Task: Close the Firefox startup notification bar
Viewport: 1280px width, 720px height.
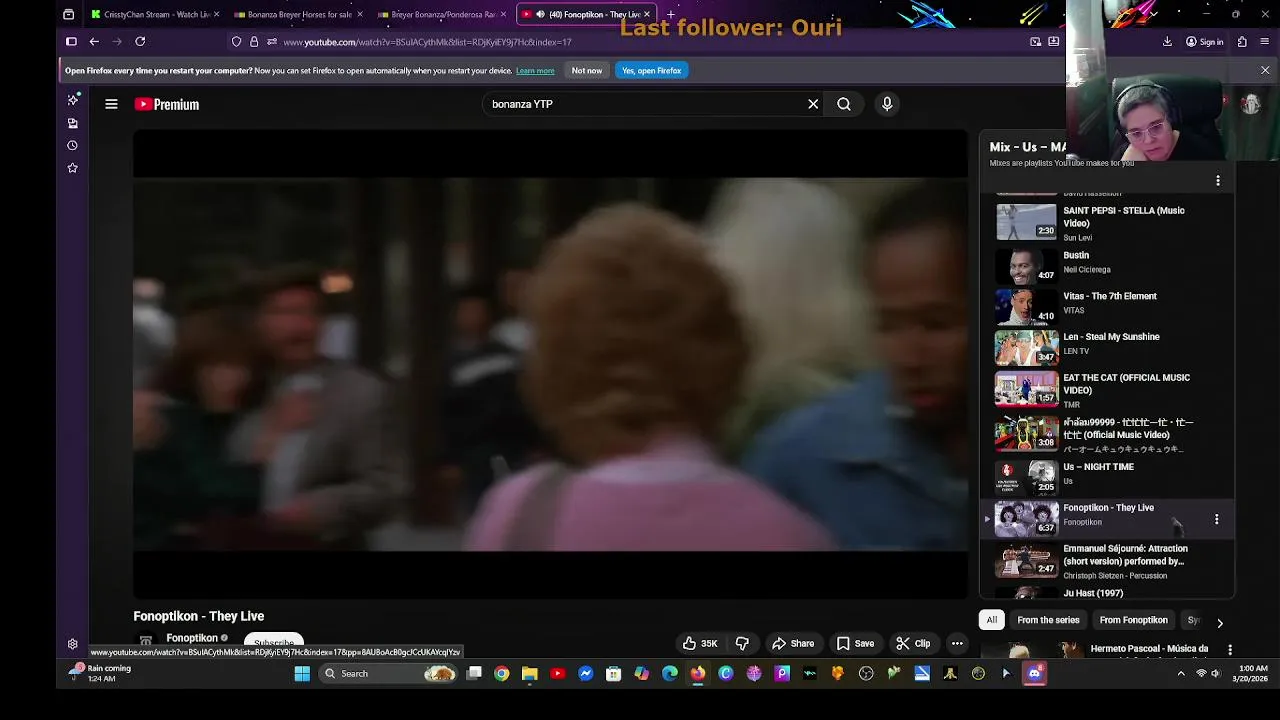Action: pos(1265,70)
